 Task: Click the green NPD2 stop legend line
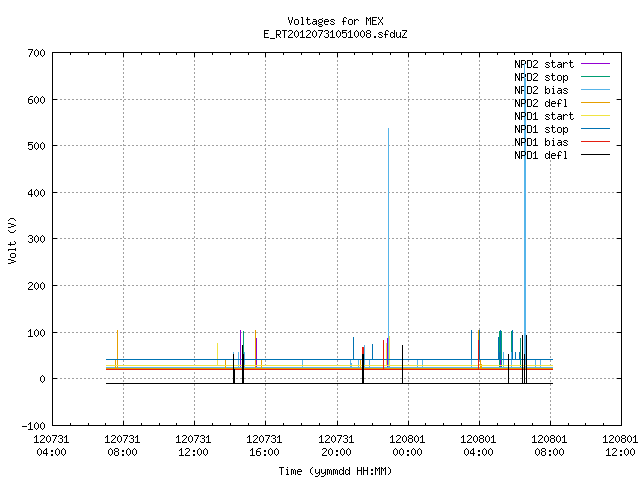pos(596,77)
